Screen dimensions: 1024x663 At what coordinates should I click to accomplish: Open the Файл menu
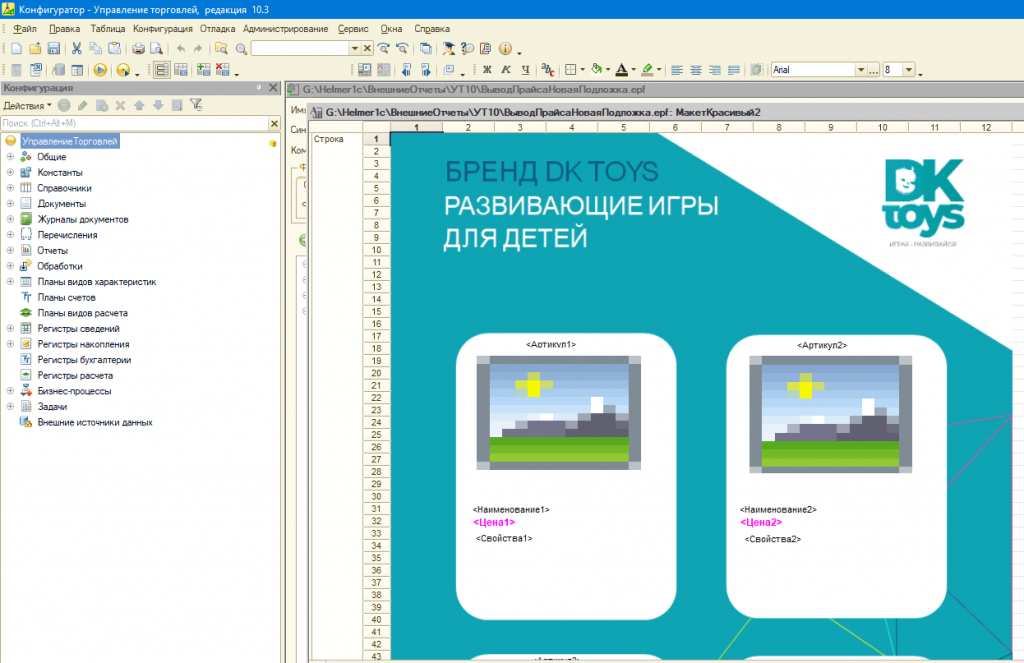25,29
